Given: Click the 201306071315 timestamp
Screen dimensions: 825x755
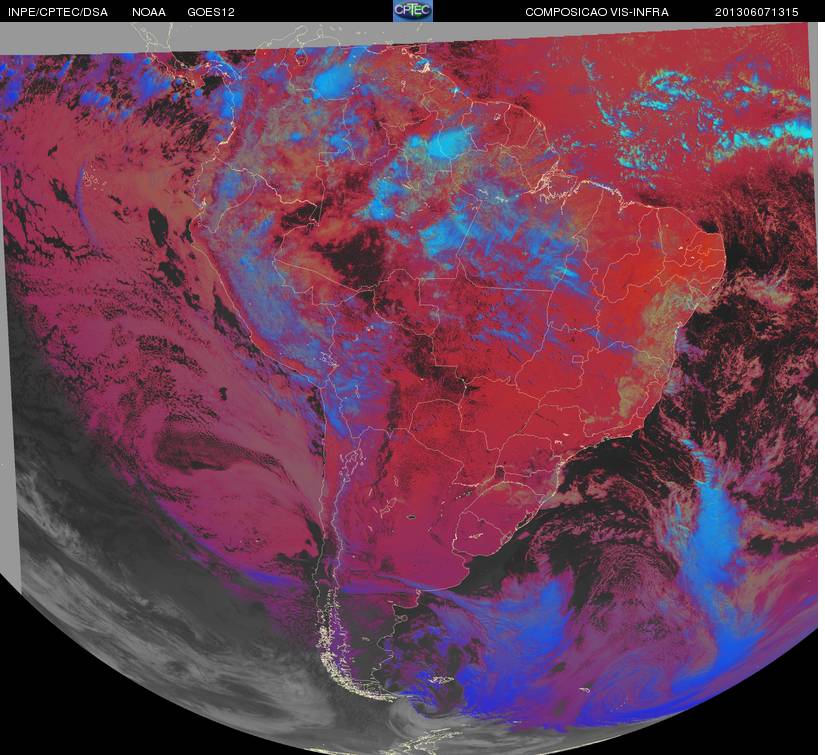Looking at the screenshot, I should [757, 12].
